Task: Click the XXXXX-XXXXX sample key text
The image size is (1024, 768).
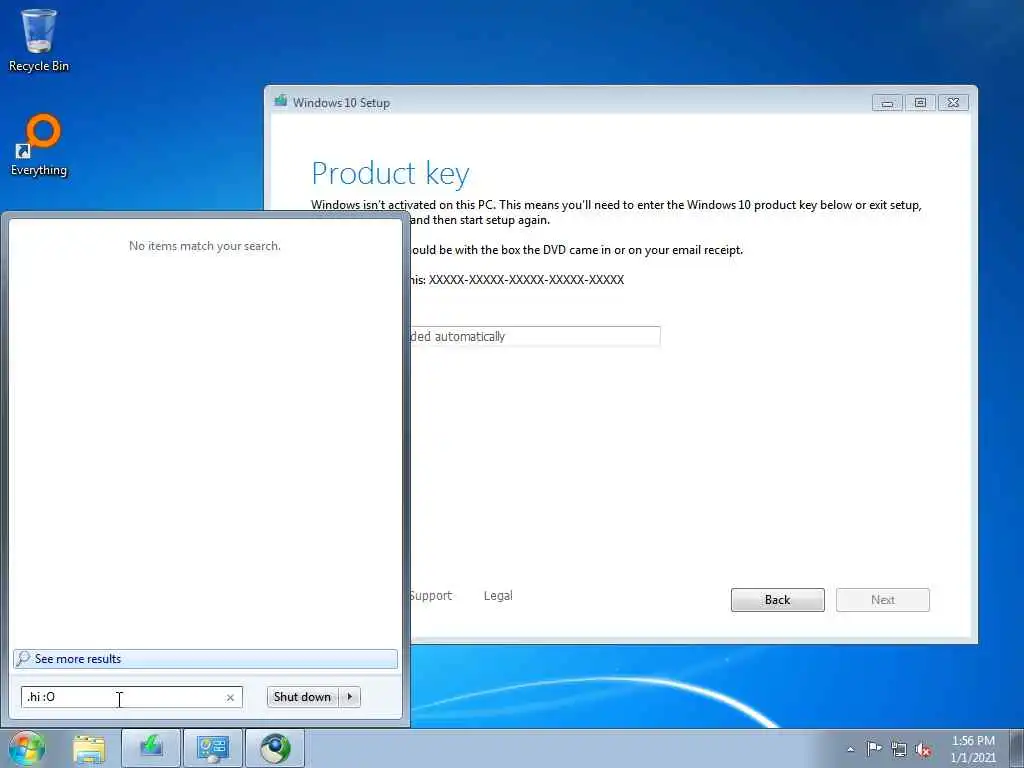Action: (x=526, y=280)
